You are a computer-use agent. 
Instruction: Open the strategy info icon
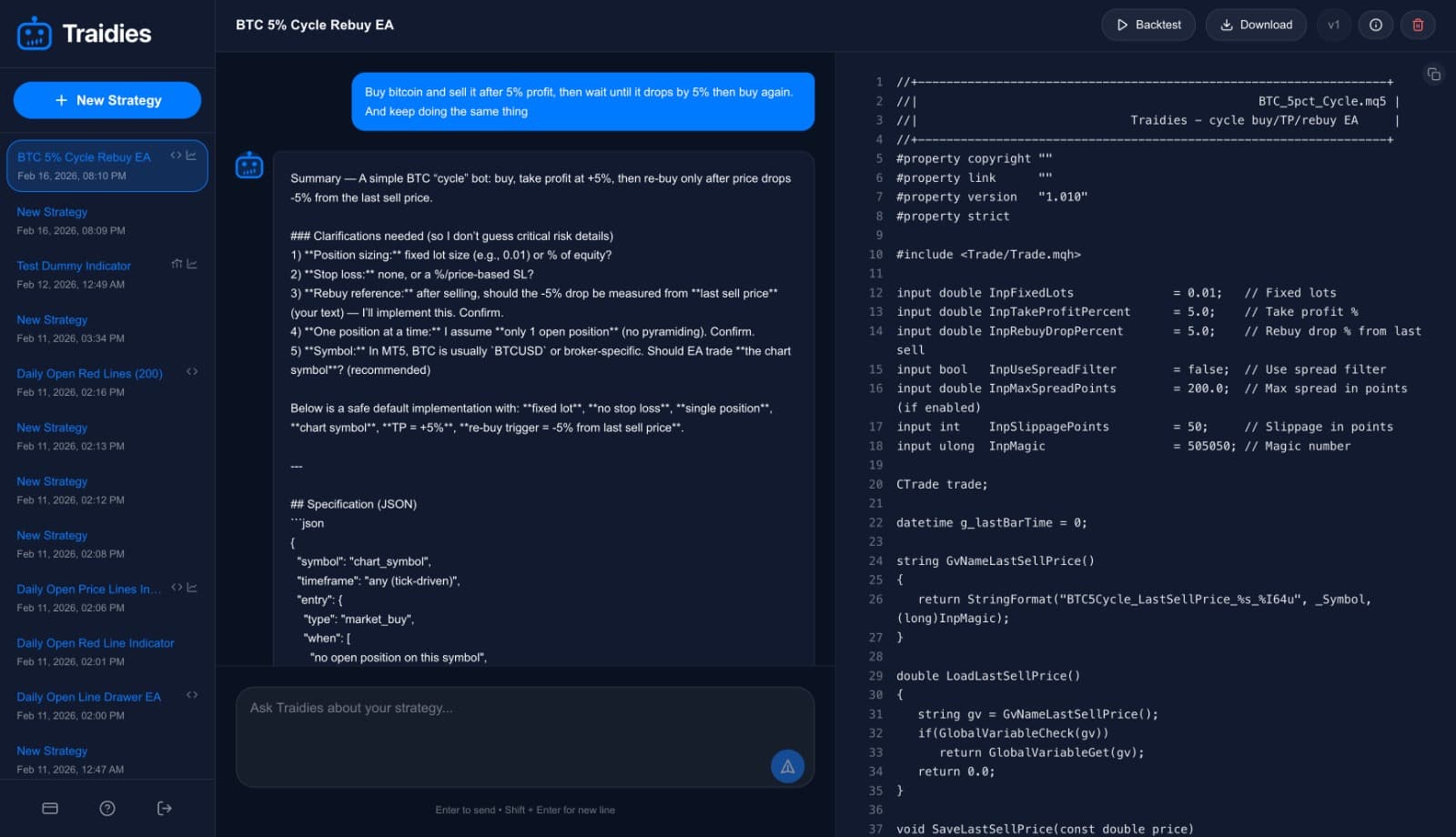coord(1375,25)
